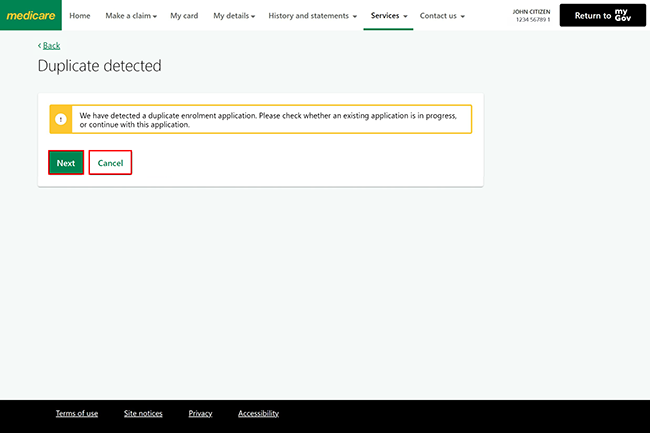
Task: Click the John Citizen account name
Action: 531,12
